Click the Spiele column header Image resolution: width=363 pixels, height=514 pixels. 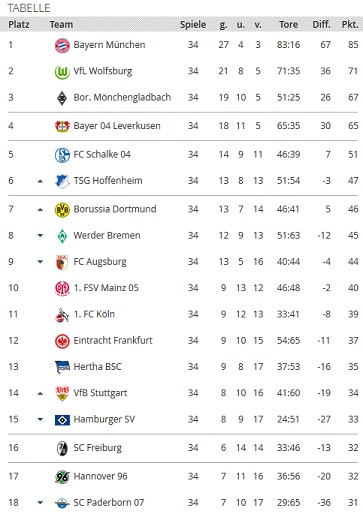[x=193, y=24]
